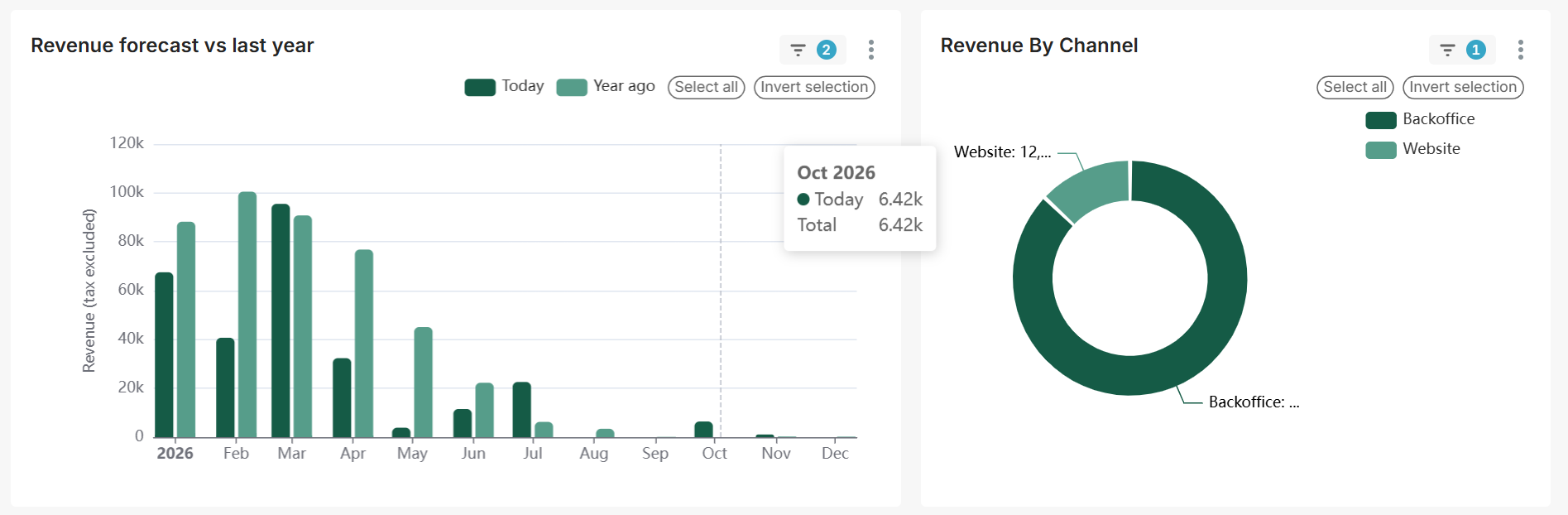Click Select all in Revenue forecast legend
The image size is (1568, 515).
tap(706, 87)
